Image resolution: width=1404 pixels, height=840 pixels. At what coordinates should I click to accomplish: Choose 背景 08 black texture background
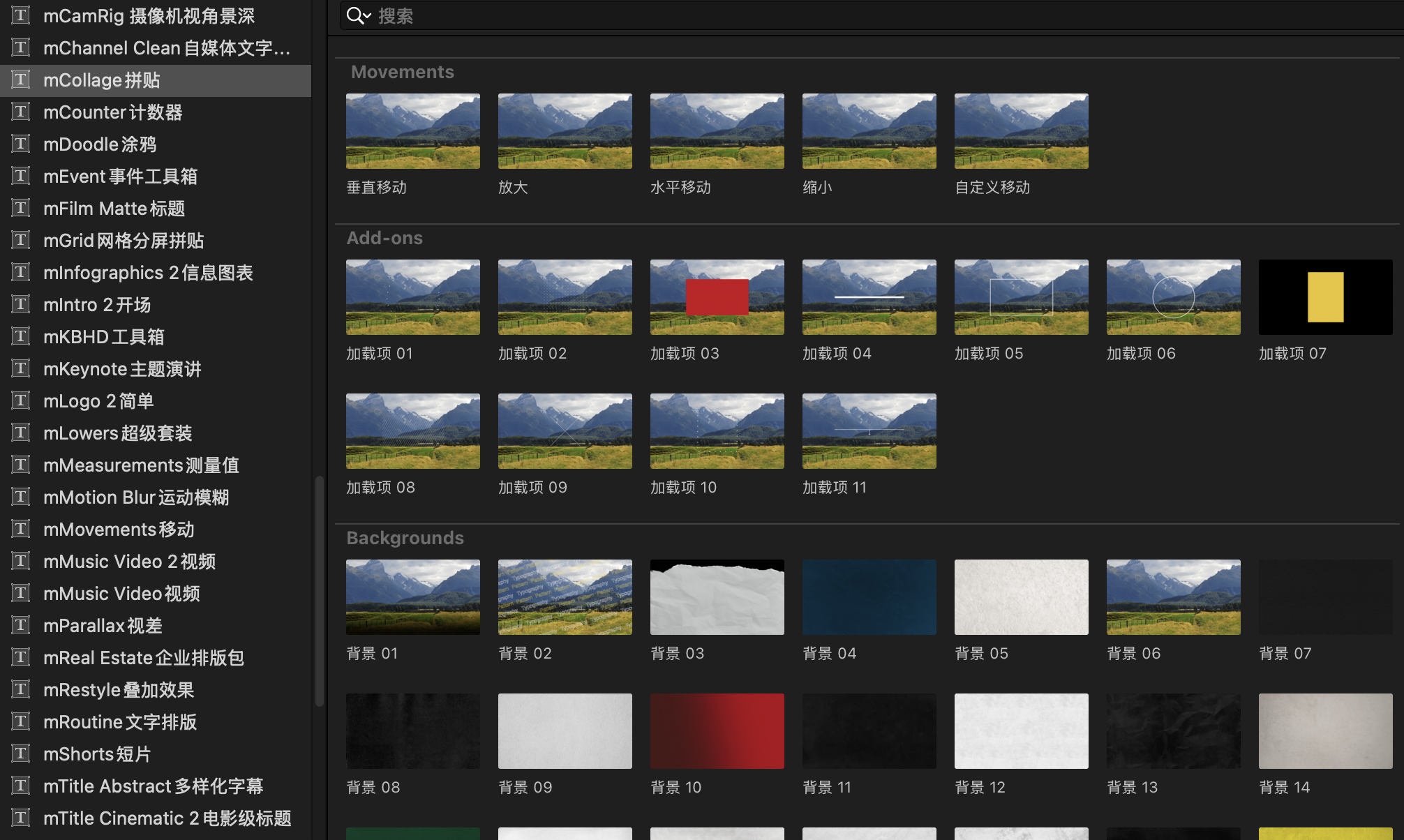click(x=413, y=731)
